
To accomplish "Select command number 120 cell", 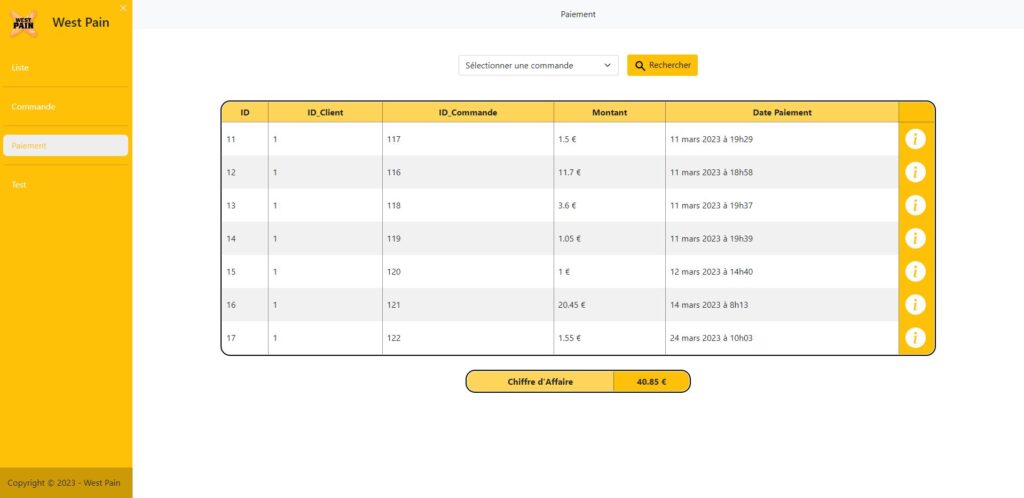I will (468, 272).
